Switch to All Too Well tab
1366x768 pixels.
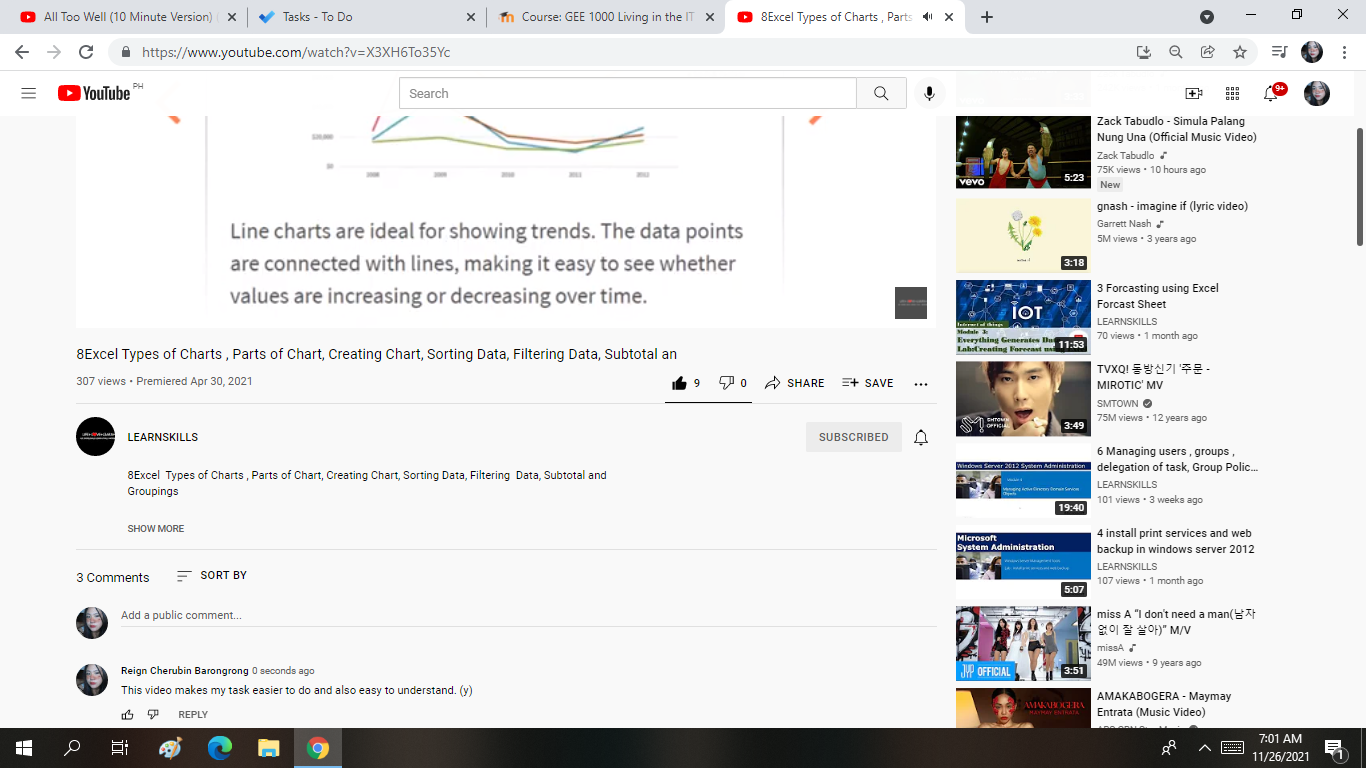click(x=128, y=17)
